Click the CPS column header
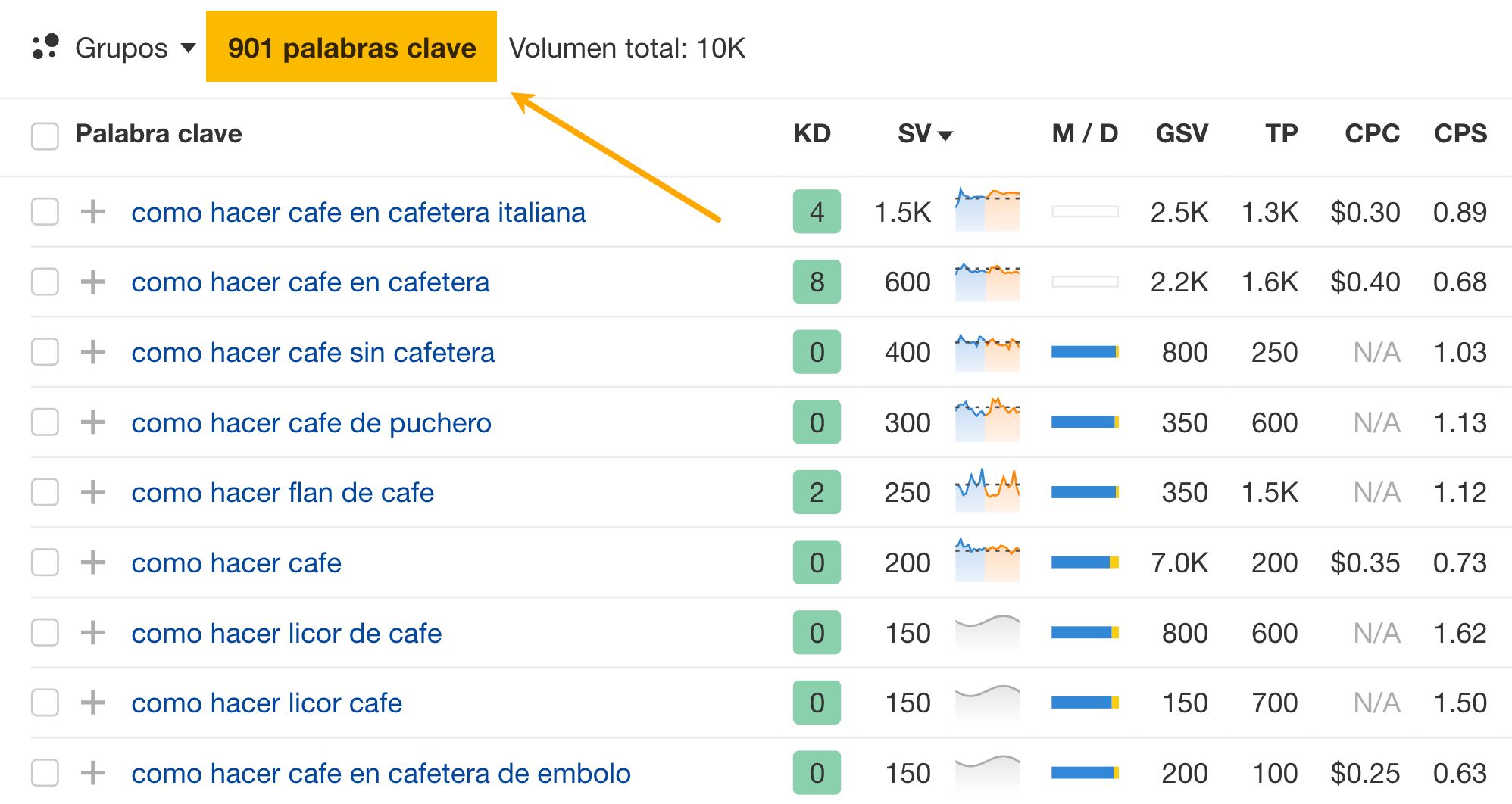 coord(1460,134)
